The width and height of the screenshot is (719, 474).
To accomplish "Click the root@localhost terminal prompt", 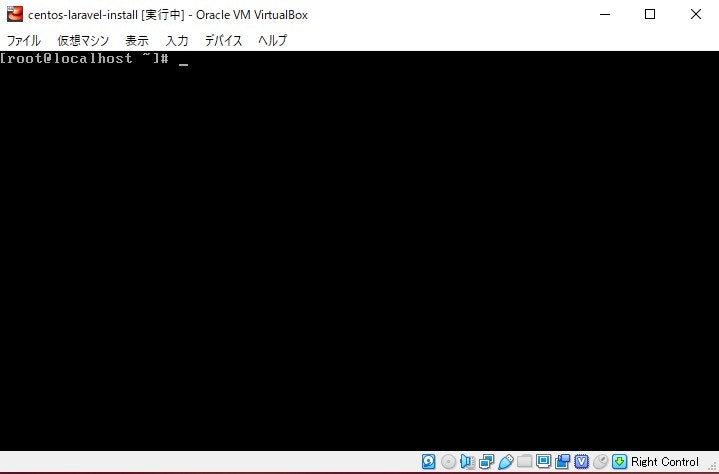I will (84, 59).
